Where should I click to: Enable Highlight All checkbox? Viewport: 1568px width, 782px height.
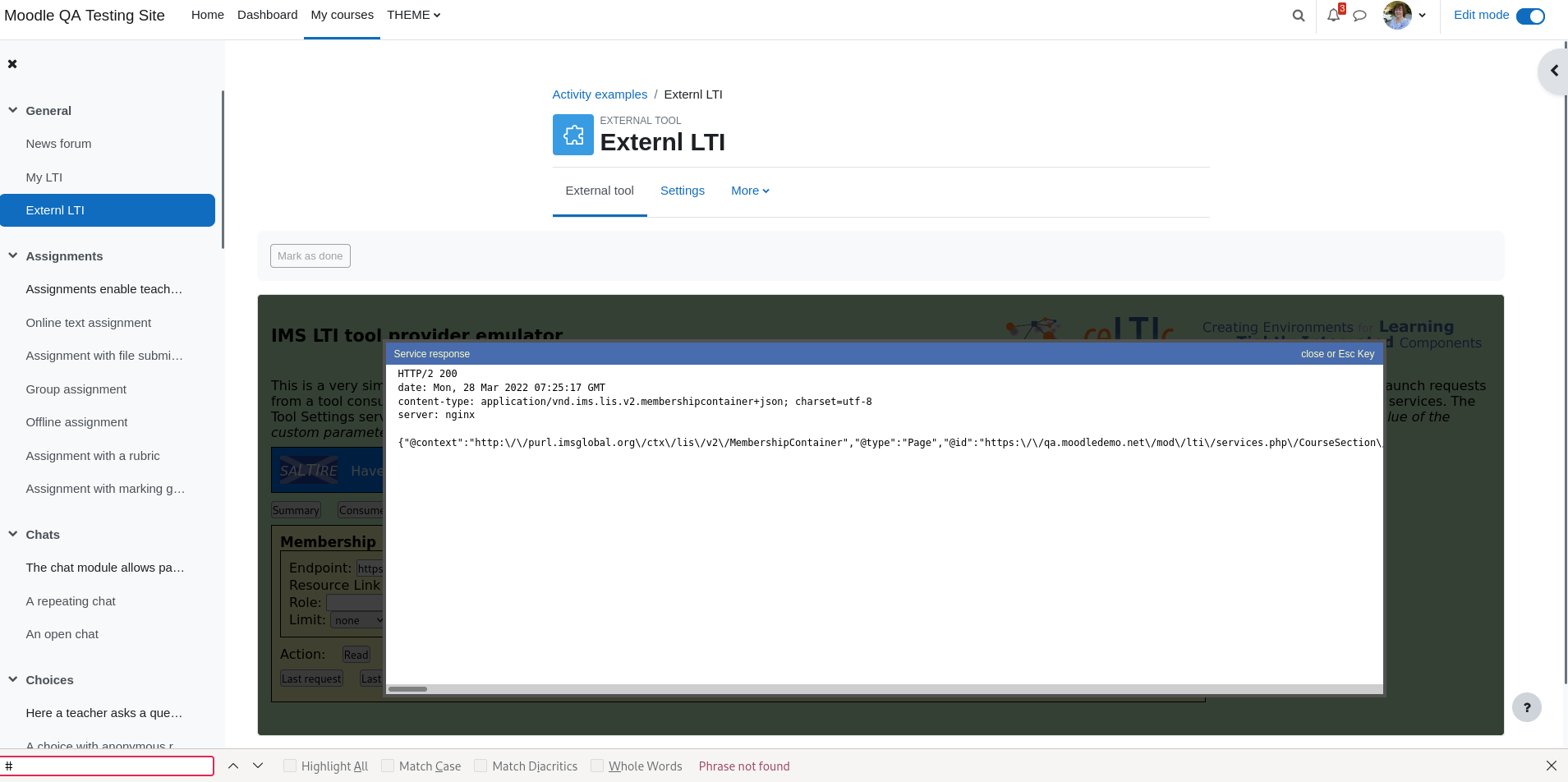click(x=290, y=766)
